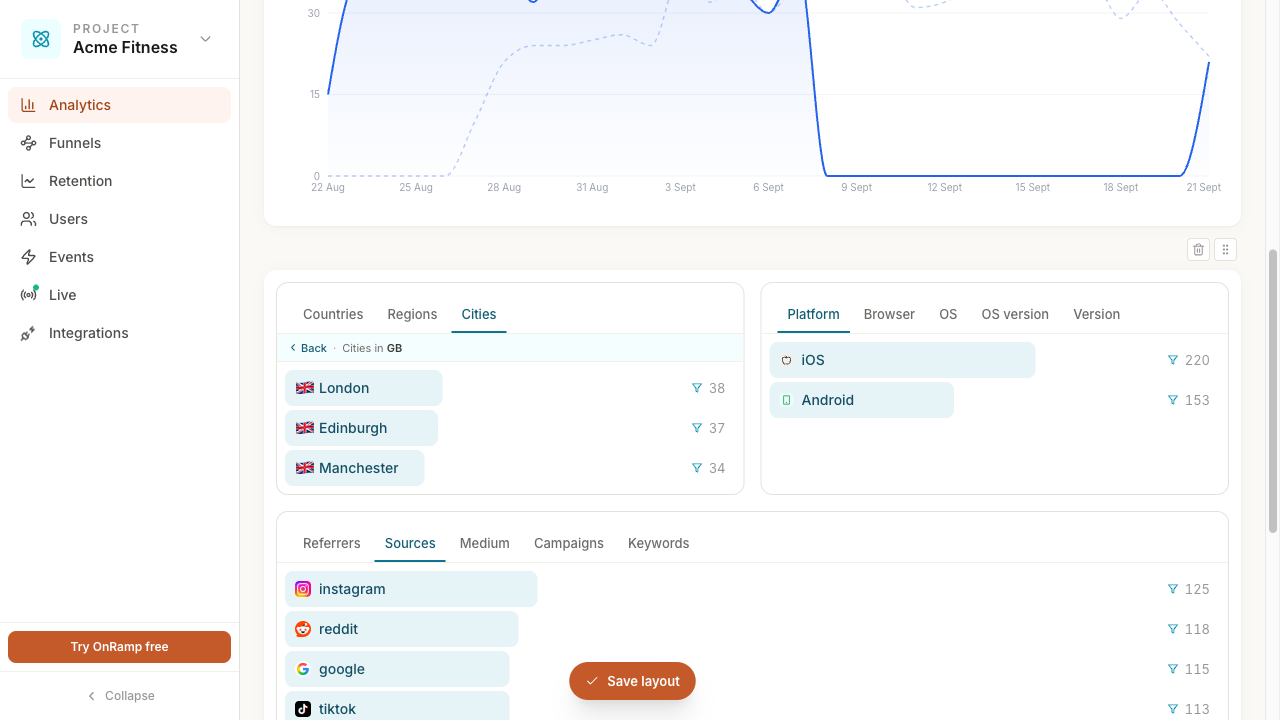Click the reddit logo icon
1280x720 pixels.
303,629
